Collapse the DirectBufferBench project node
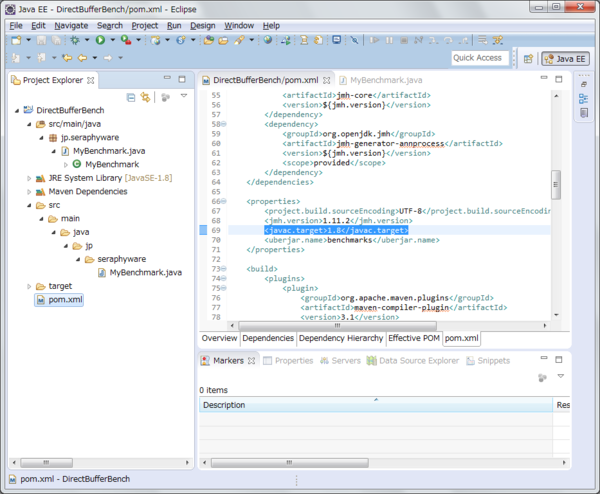The image size is (600, 494). coord(17,111)
